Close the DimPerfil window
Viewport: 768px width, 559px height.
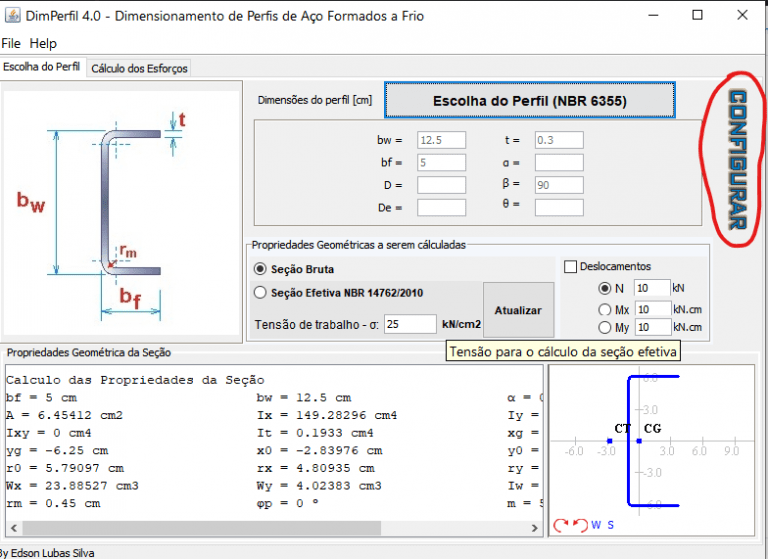point(743,15)
